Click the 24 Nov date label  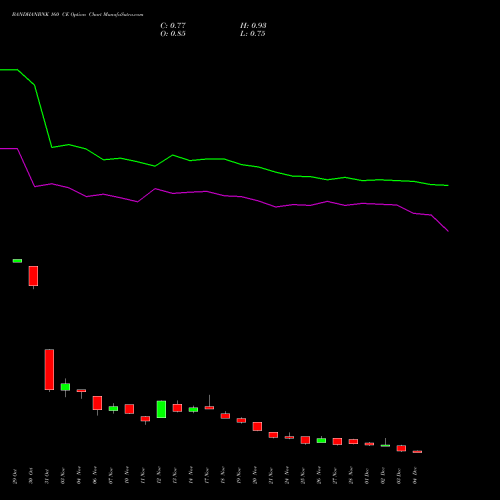coord(287,475)
